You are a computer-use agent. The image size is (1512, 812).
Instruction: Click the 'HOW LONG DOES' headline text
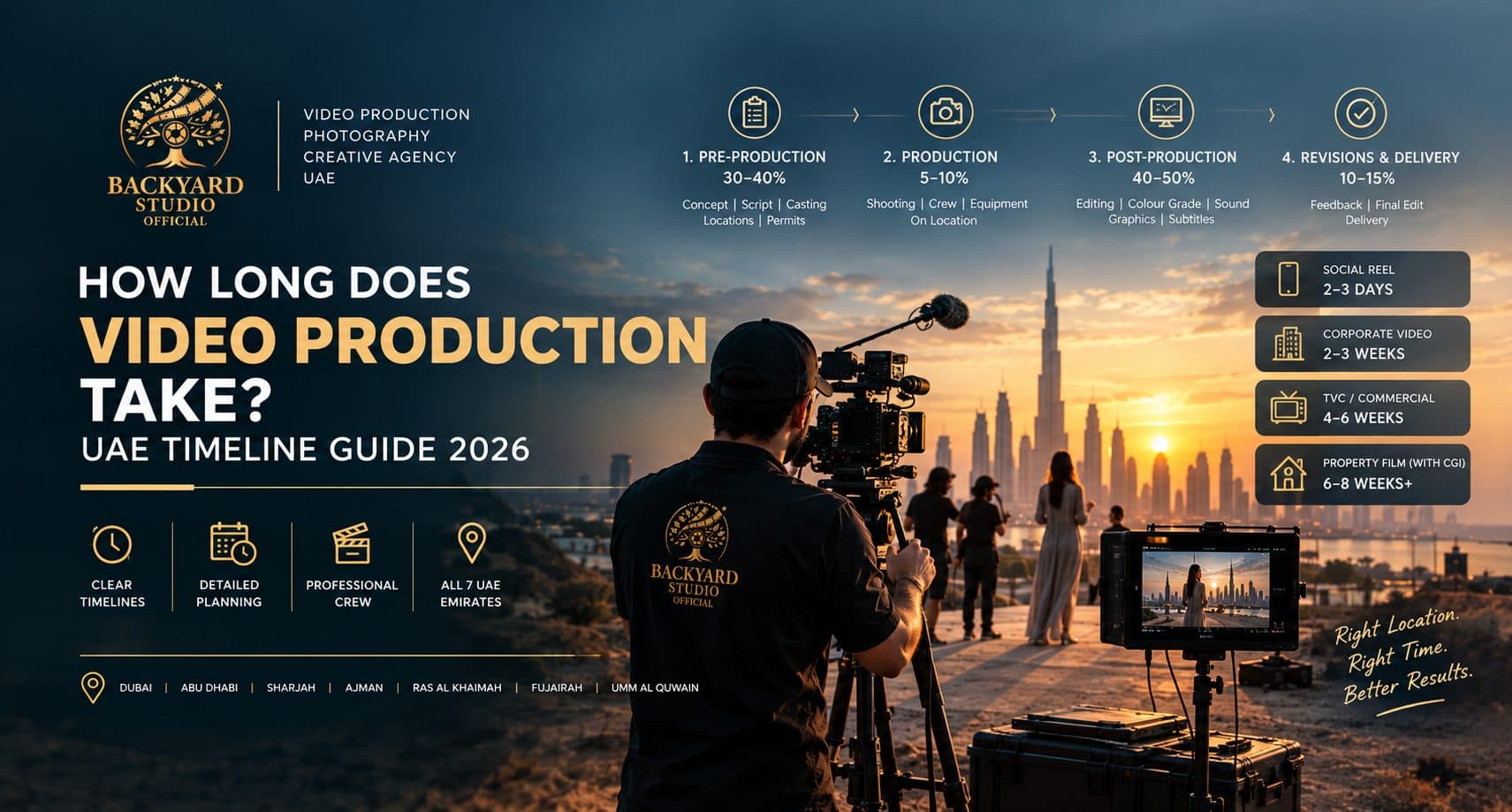(274, 283)
